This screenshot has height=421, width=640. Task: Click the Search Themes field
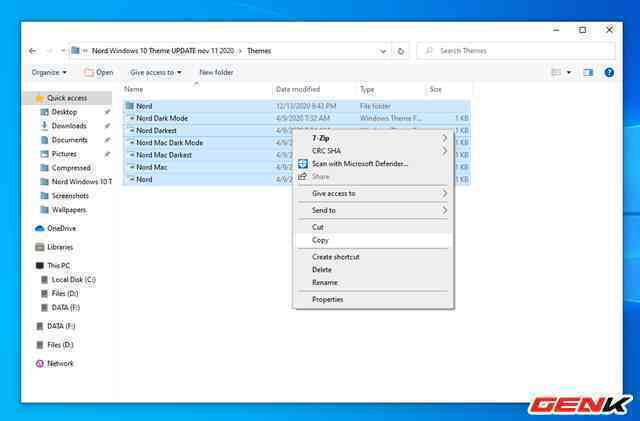(x=516, y=51)
